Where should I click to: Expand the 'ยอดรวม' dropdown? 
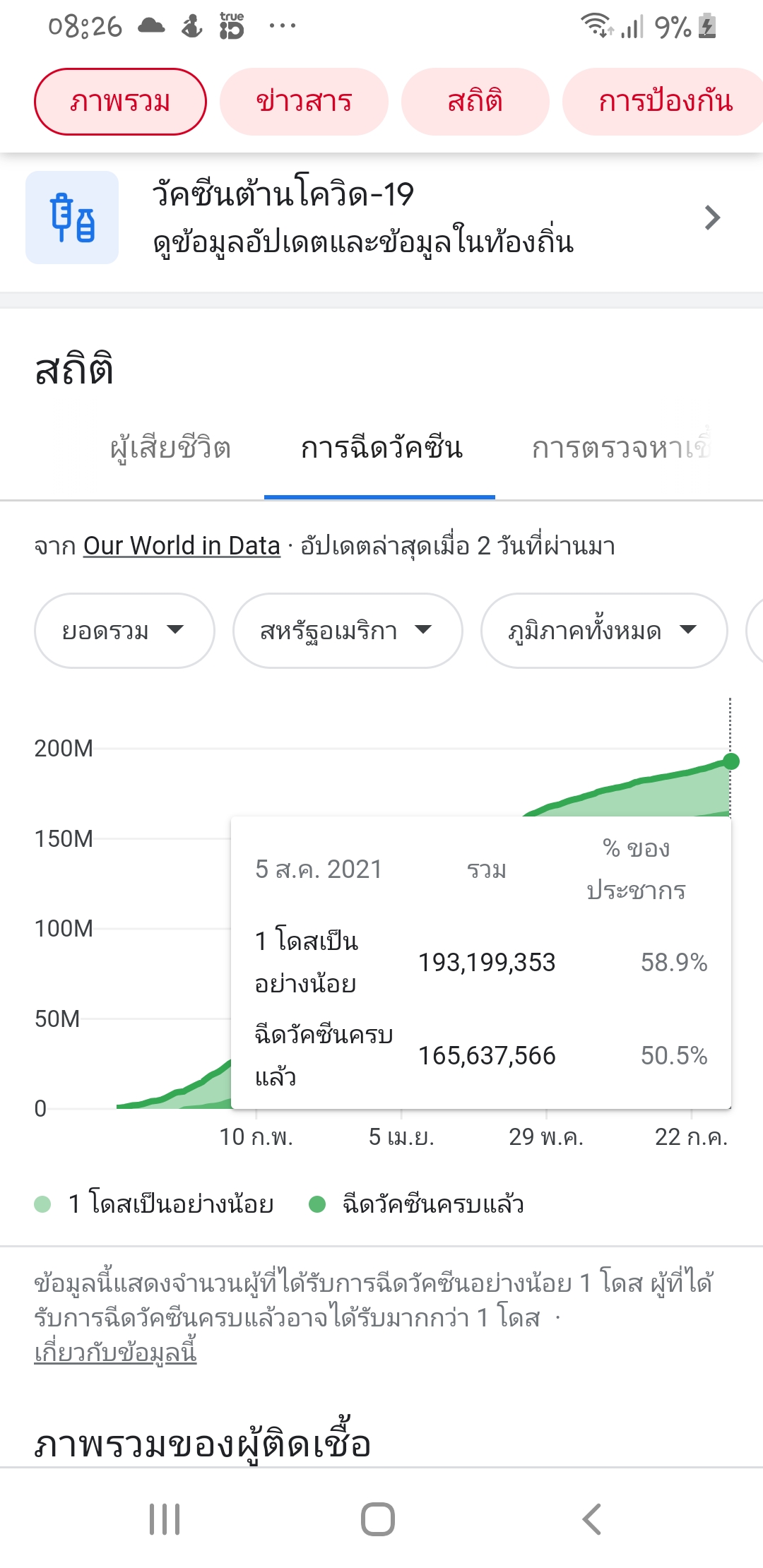coord(124,631)
